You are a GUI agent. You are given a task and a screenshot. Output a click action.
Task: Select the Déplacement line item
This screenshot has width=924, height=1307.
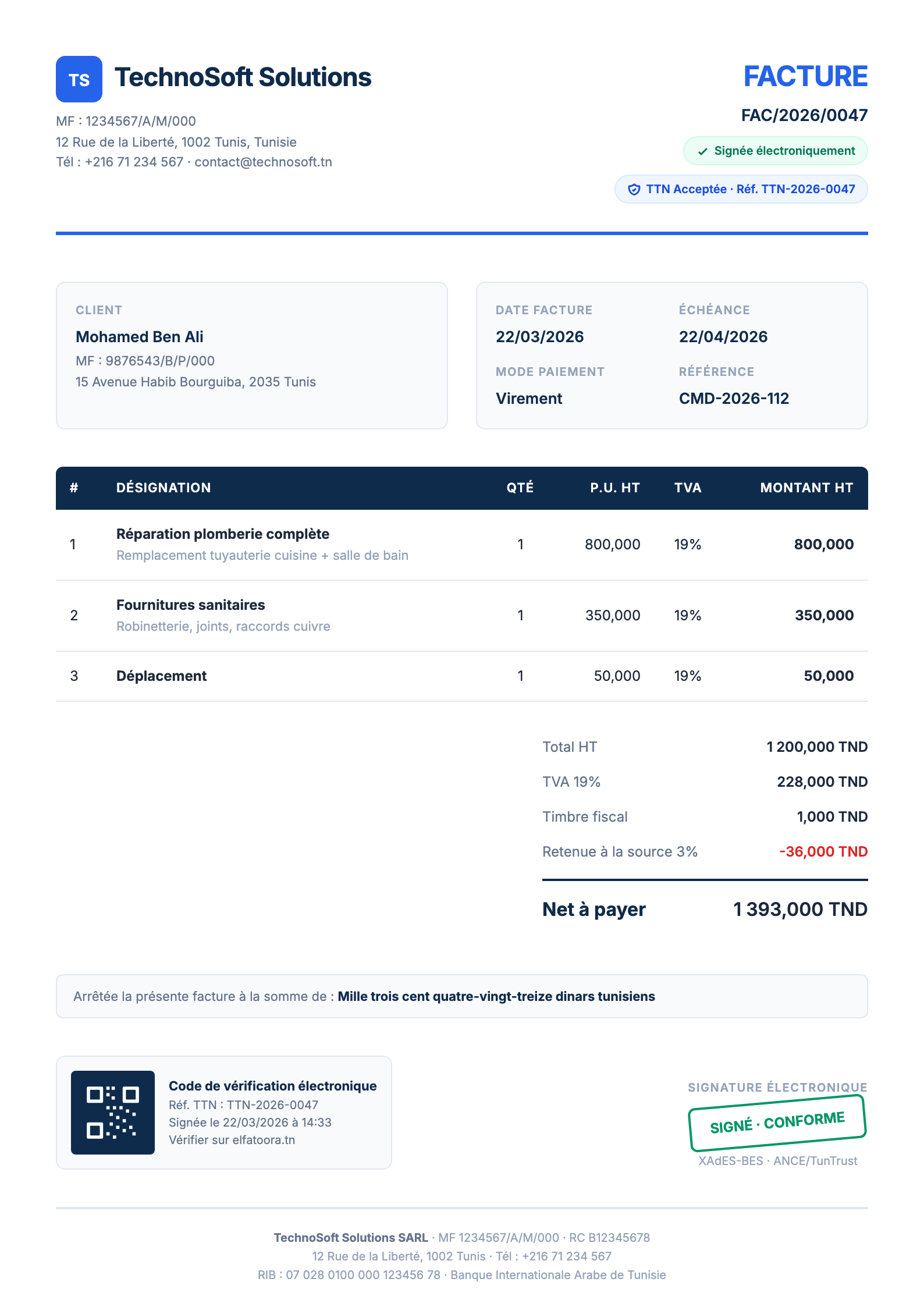[162, 676]
